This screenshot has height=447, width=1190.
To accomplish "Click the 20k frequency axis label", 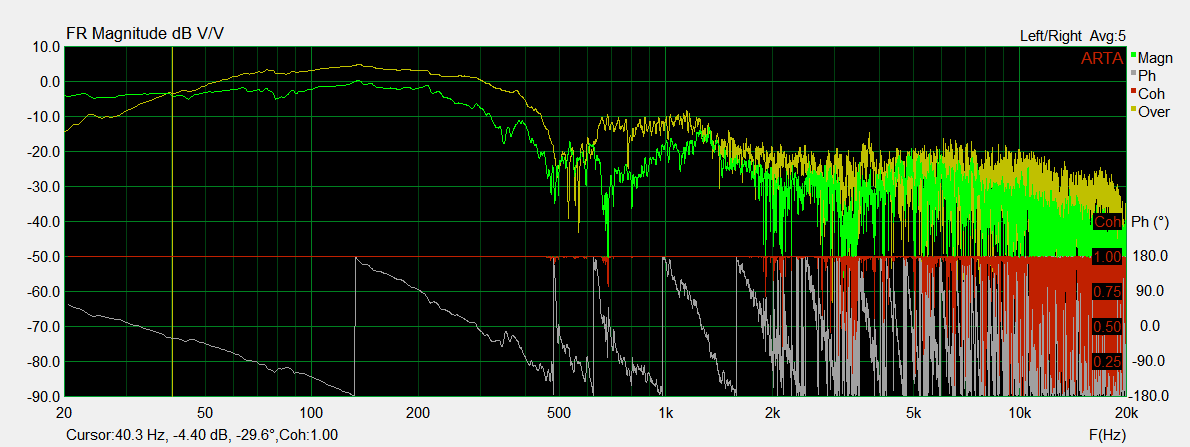I will click(x=1125, y=413).
